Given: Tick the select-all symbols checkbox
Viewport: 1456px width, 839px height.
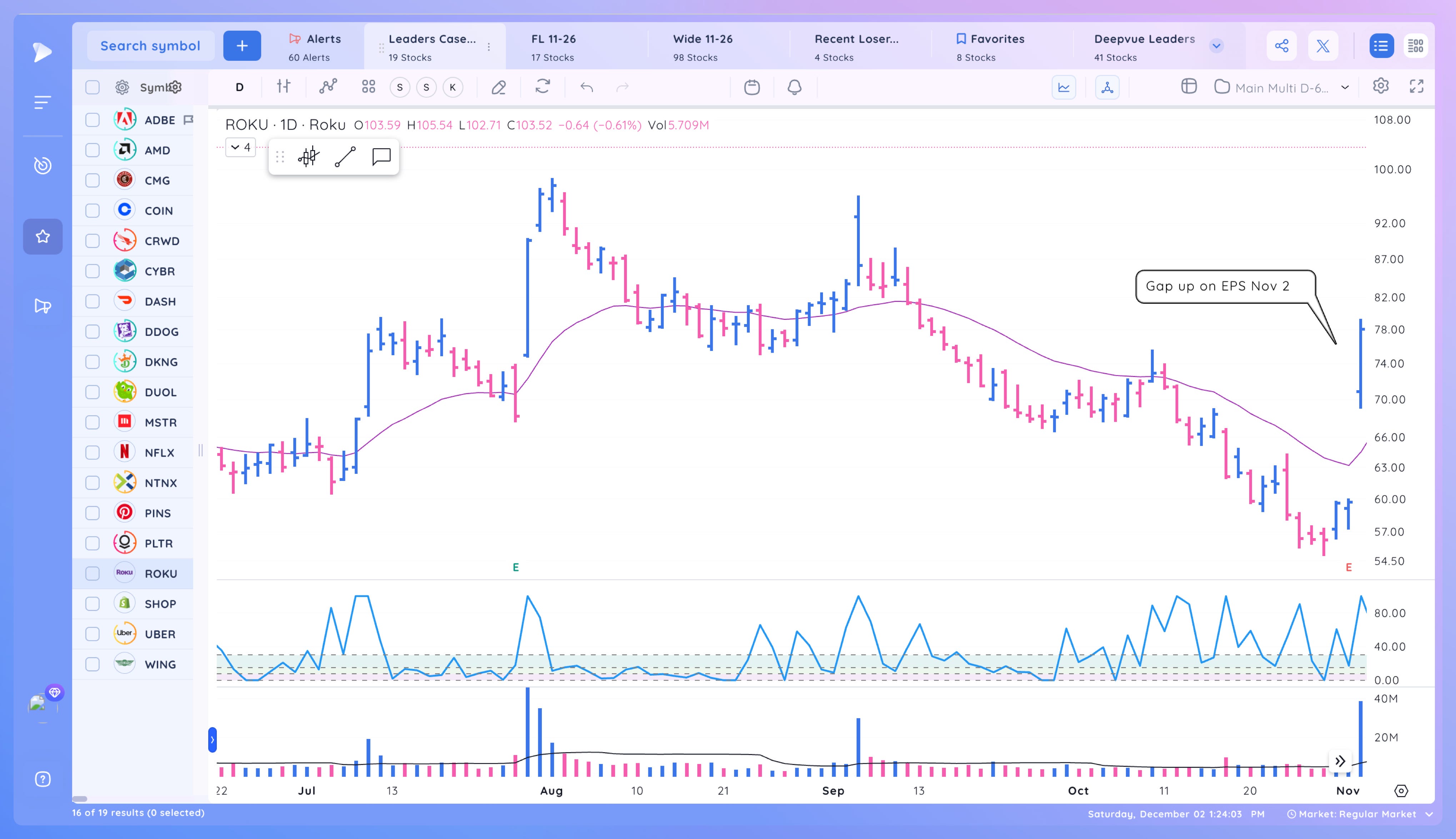Looking at the screenshot, I should click(92, 88).
